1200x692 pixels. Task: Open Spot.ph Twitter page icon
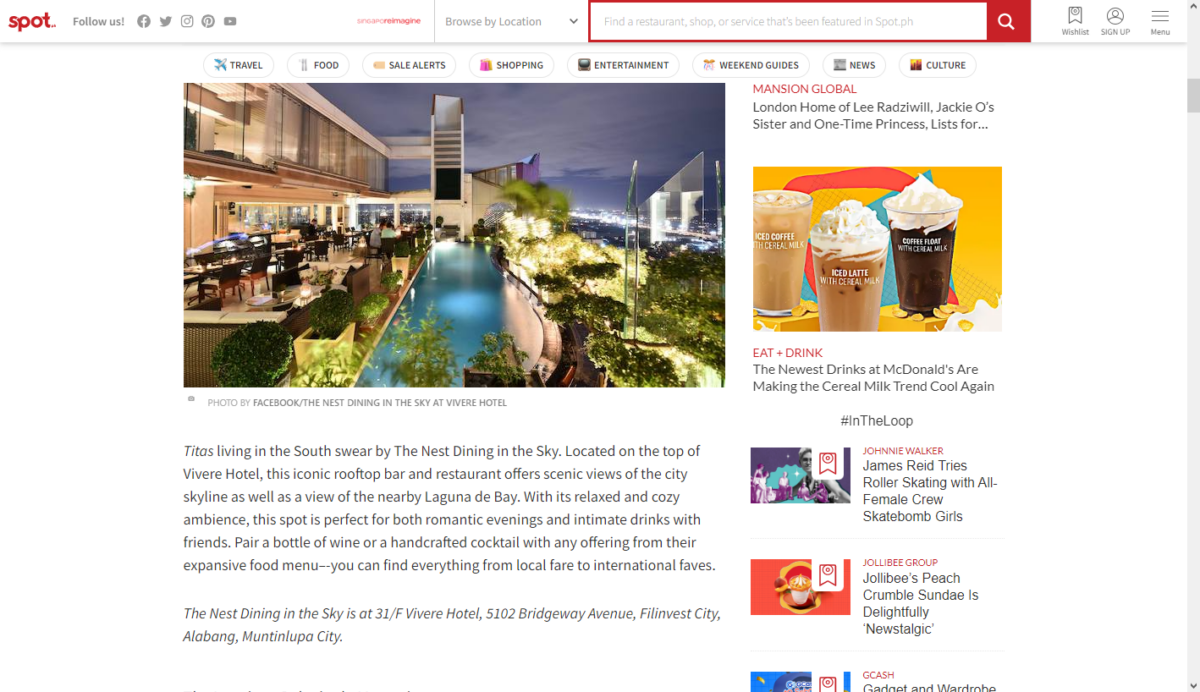(x=166, y=21)
